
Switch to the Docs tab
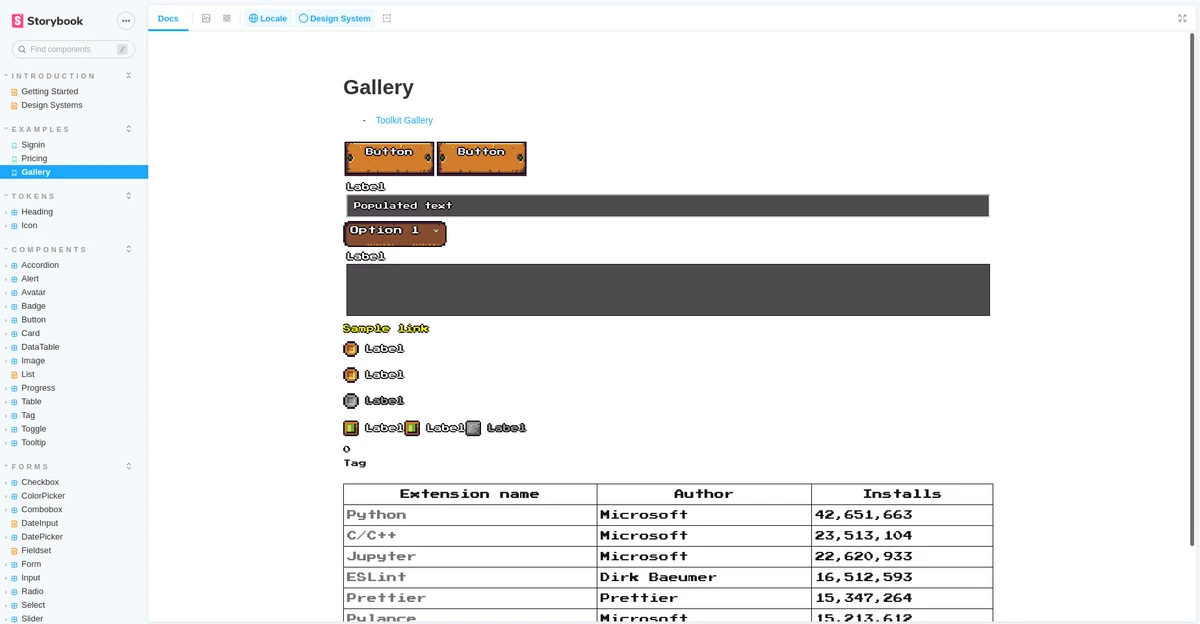[168, 18]
